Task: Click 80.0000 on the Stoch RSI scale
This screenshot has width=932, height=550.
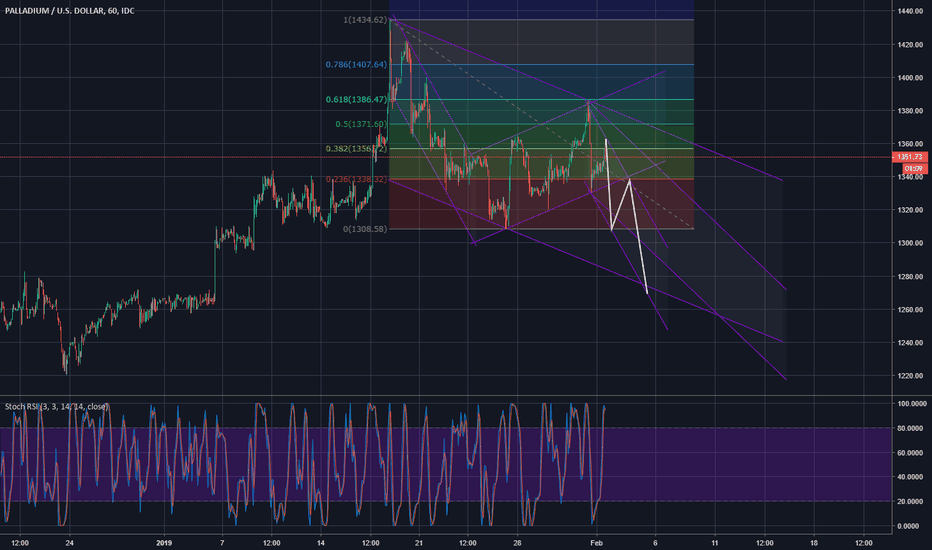Action: 911,428
